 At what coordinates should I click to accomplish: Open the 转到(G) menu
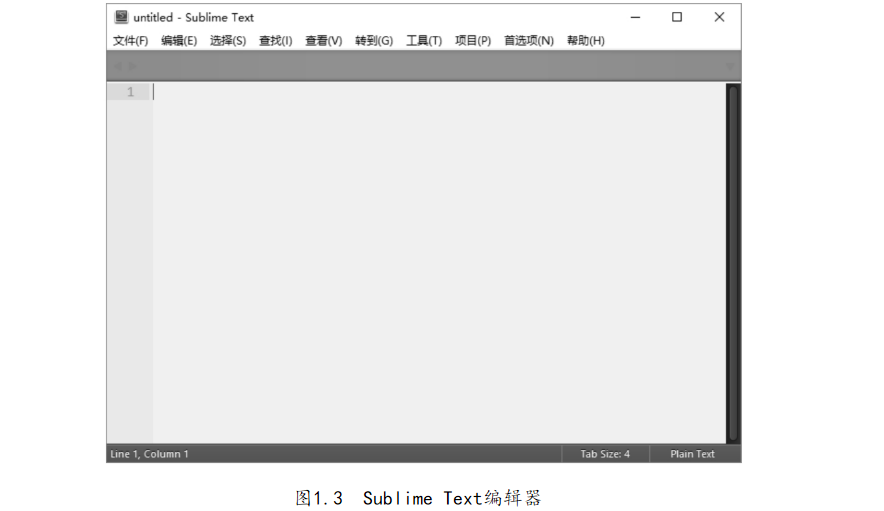374,41
